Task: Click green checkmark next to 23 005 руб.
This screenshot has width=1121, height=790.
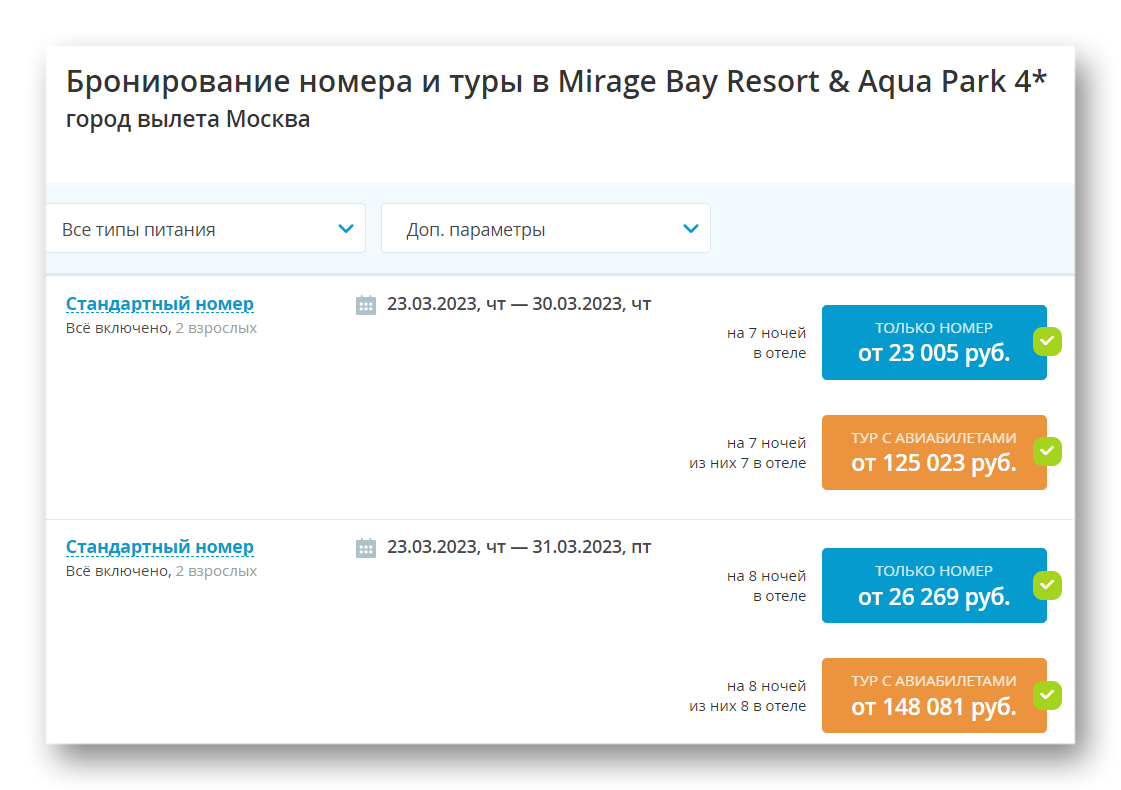Action: point(1047,342)
